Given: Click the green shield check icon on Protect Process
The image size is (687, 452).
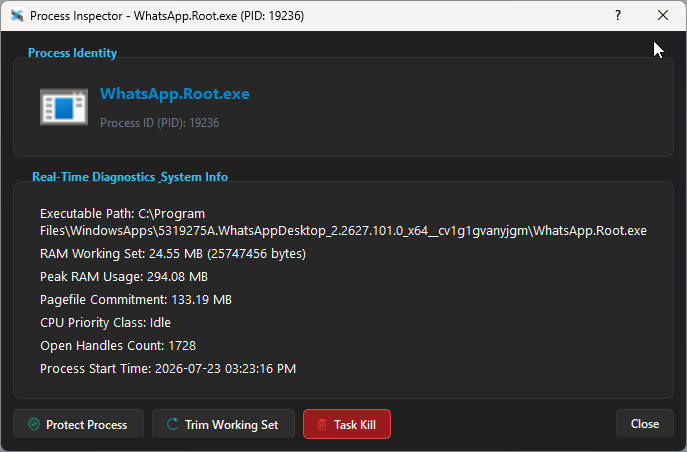Looking at the screenshot, I should [34, 424].
